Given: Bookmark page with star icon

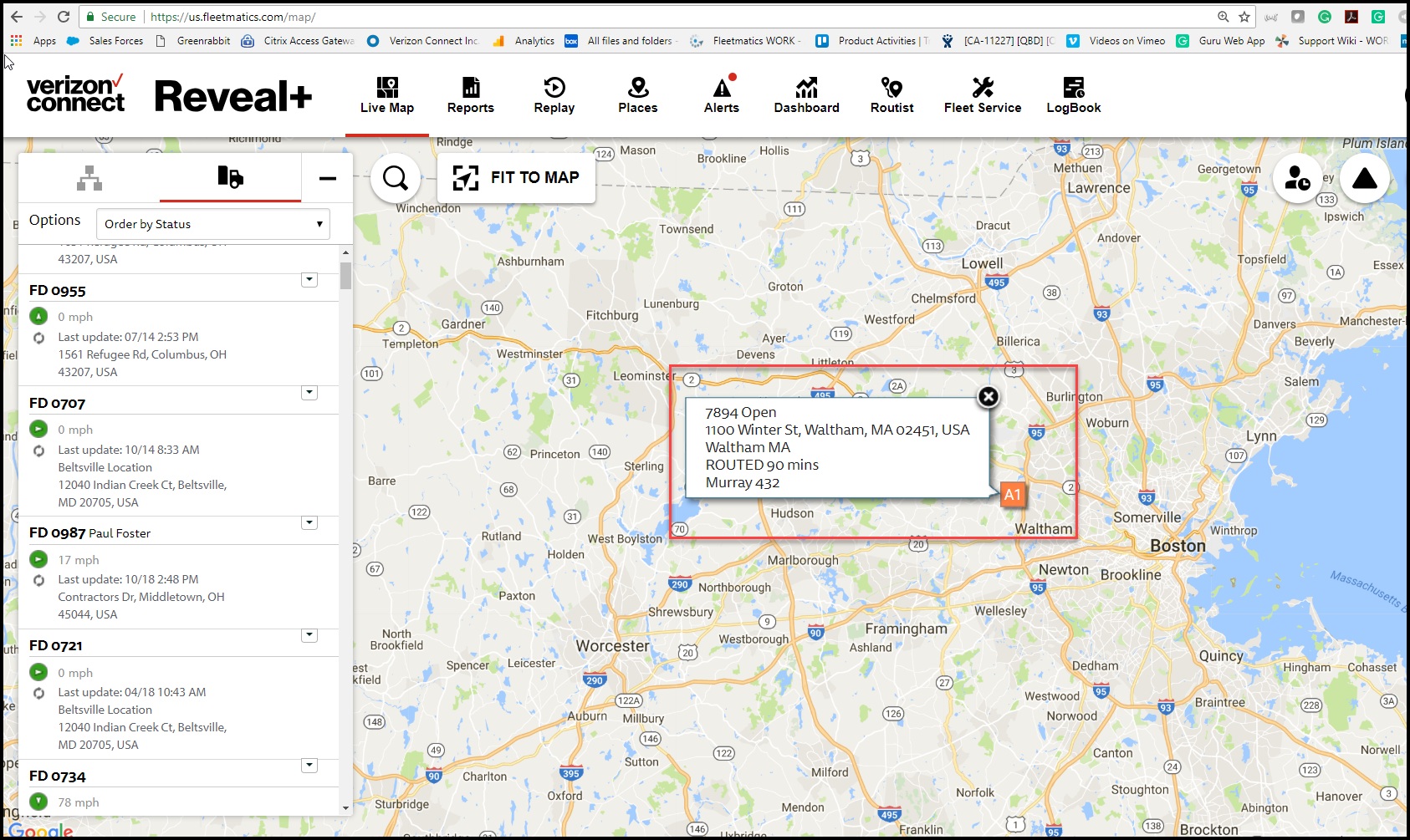Looking at the screenshot, I should (1244, 17).
